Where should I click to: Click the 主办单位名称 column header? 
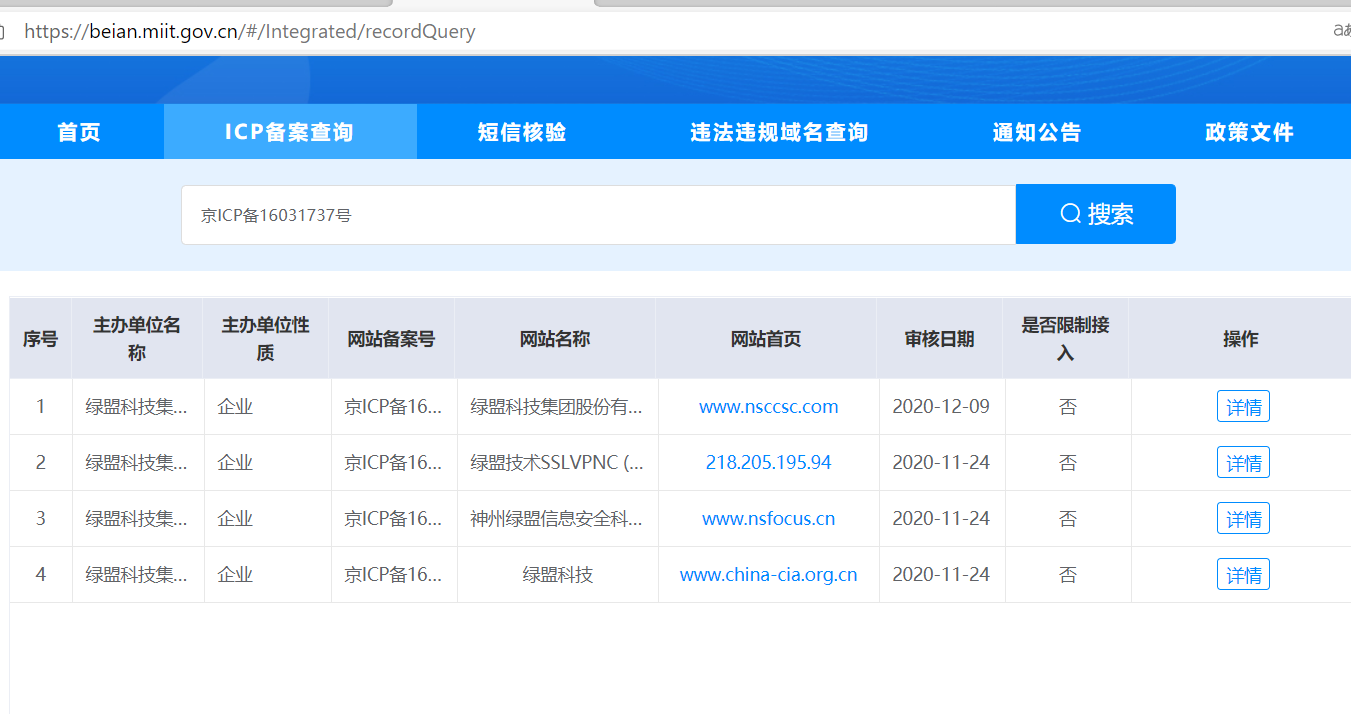click(x=137, y=339)
